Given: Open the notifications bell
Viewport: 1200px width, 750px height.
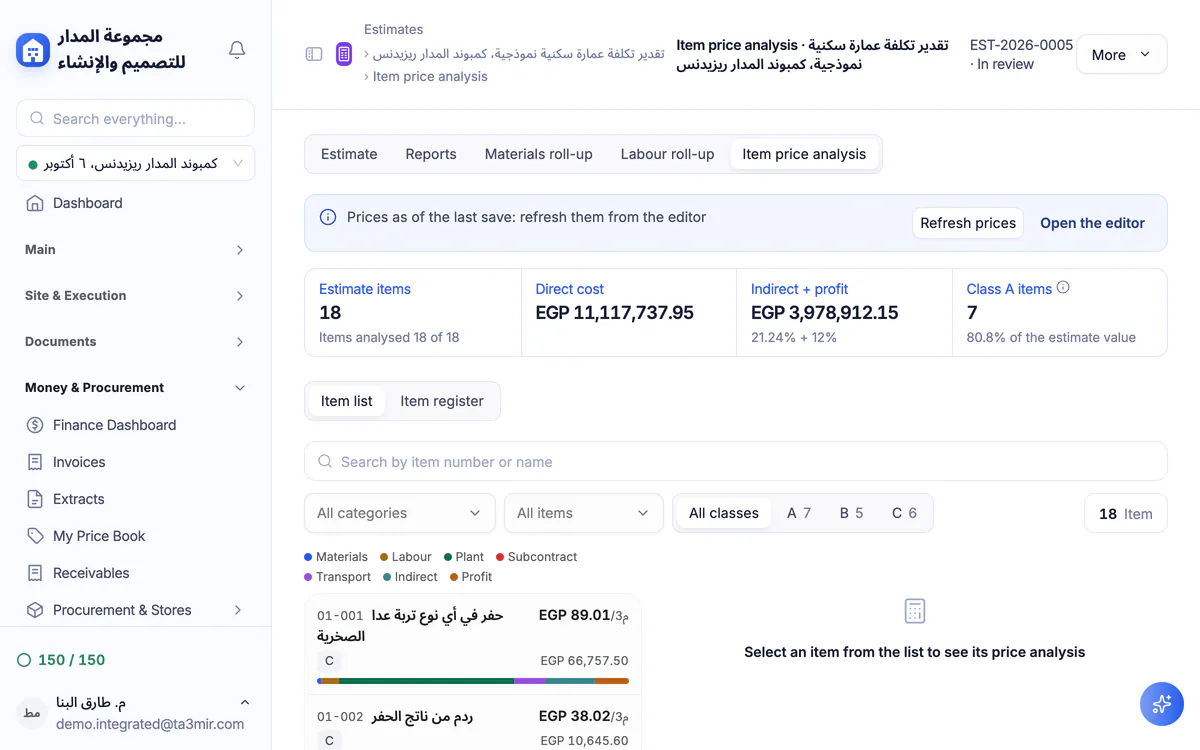Looking at the screenshot, I should coord(237,49).
